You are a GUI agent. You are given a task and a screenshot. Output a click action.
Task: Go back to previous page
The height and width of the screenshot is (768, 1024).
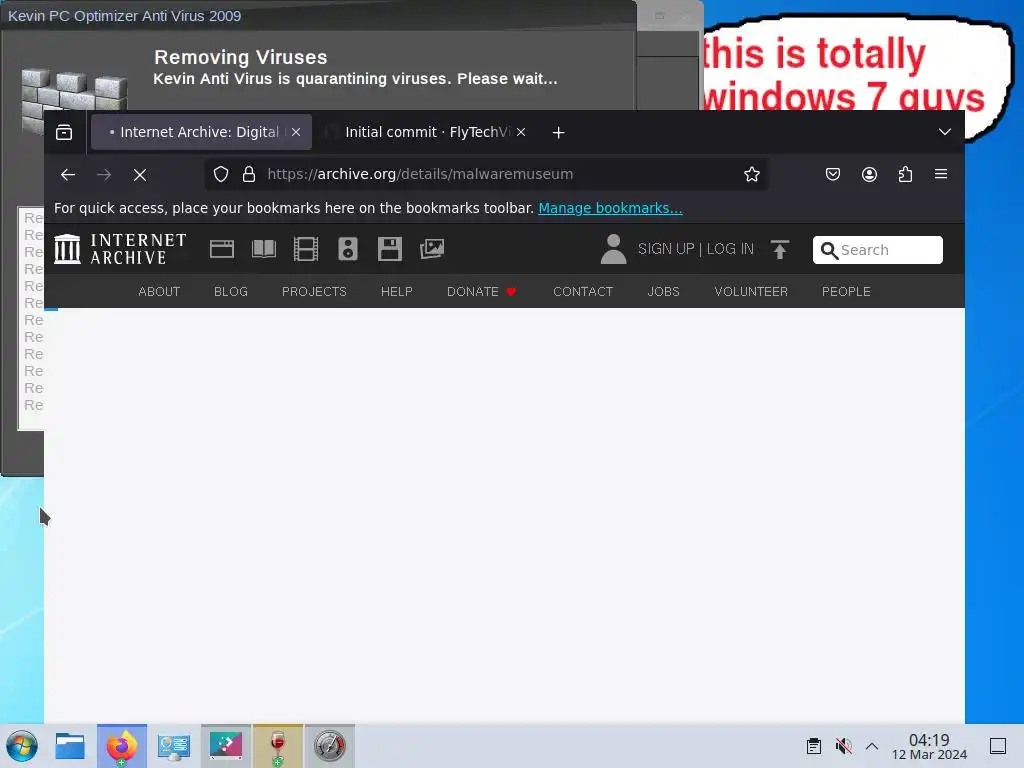coord(68,174)
